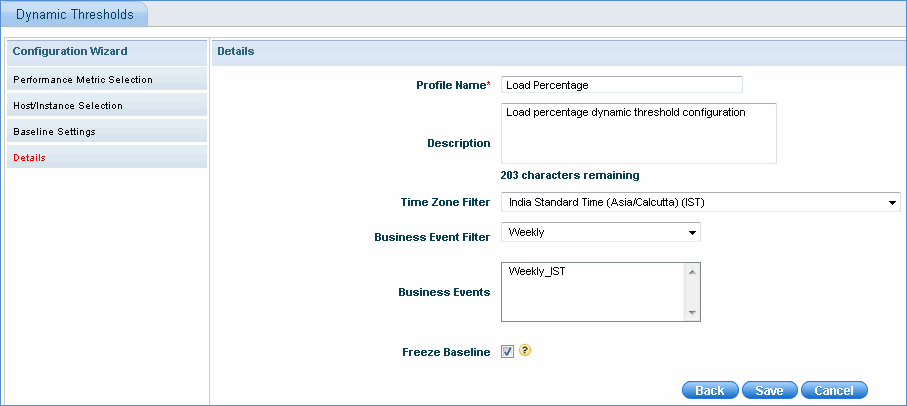
Task: Navigate to Baseline Settings step
Action: point(55,131)
